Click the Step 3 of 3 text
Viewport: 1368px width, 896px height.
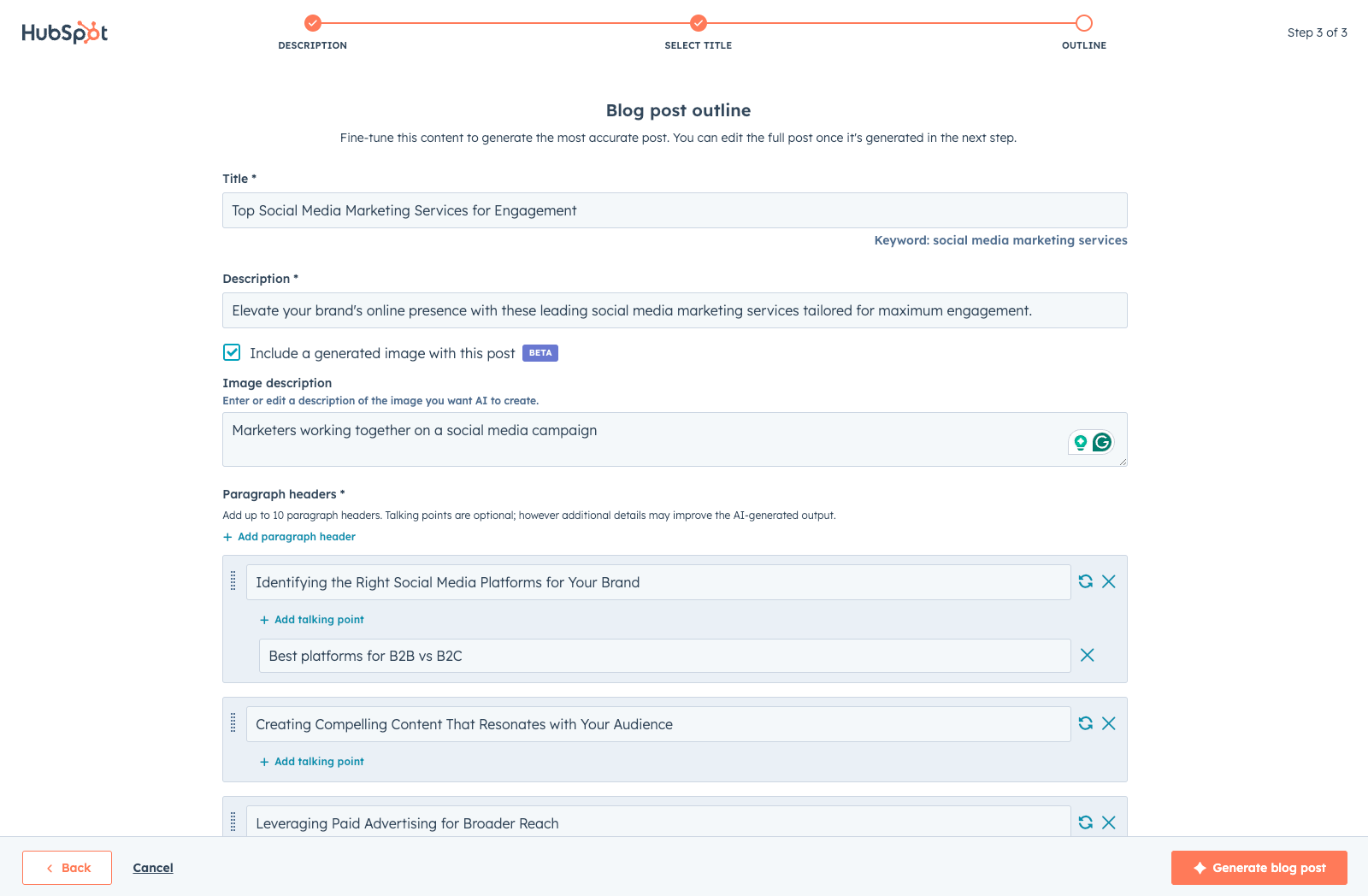pyautogui.click(x=1318, y=32)
